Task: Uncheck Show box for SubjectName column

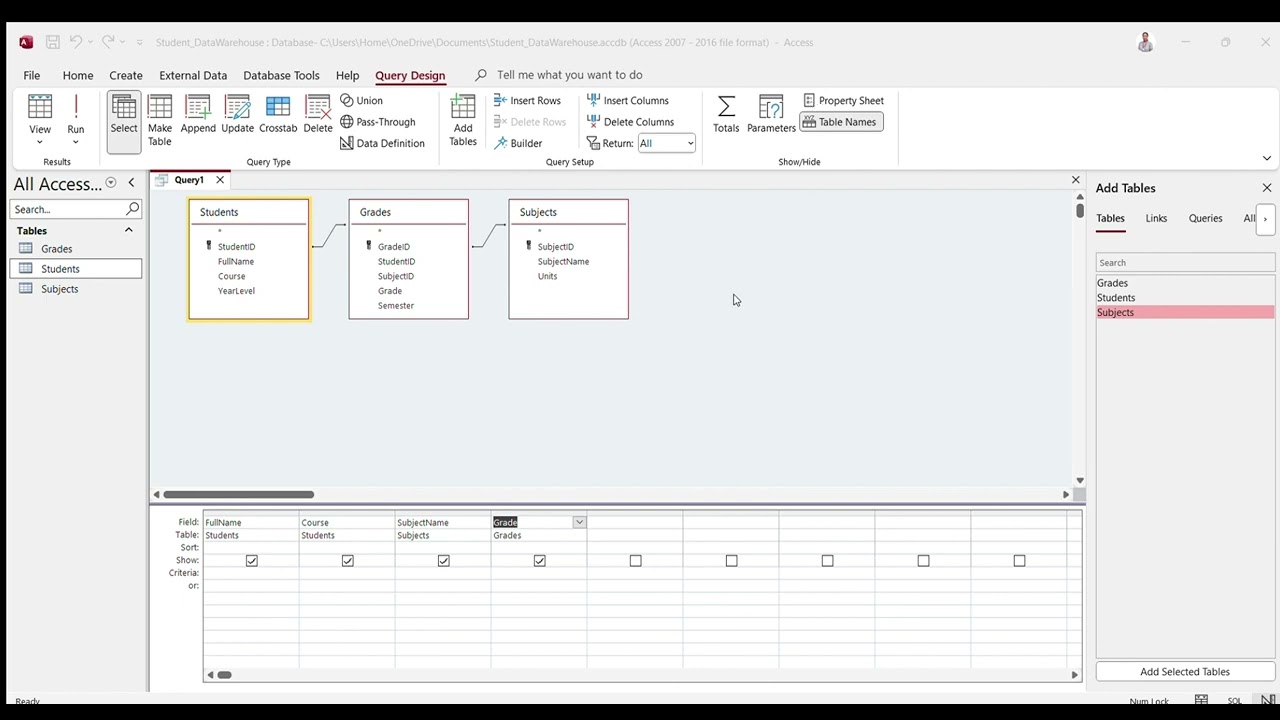Action: (x=444, y=561)
